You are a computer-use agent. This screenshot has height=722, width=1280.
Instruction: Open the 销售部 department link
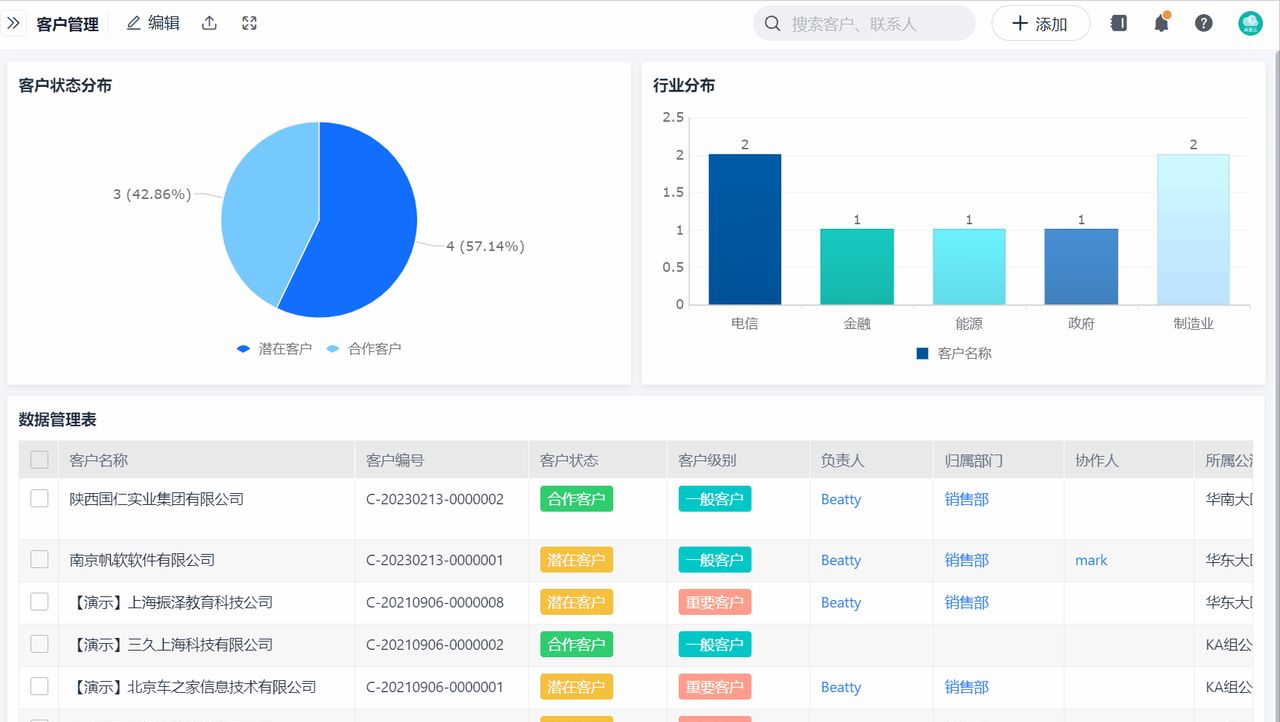[965, 499]
